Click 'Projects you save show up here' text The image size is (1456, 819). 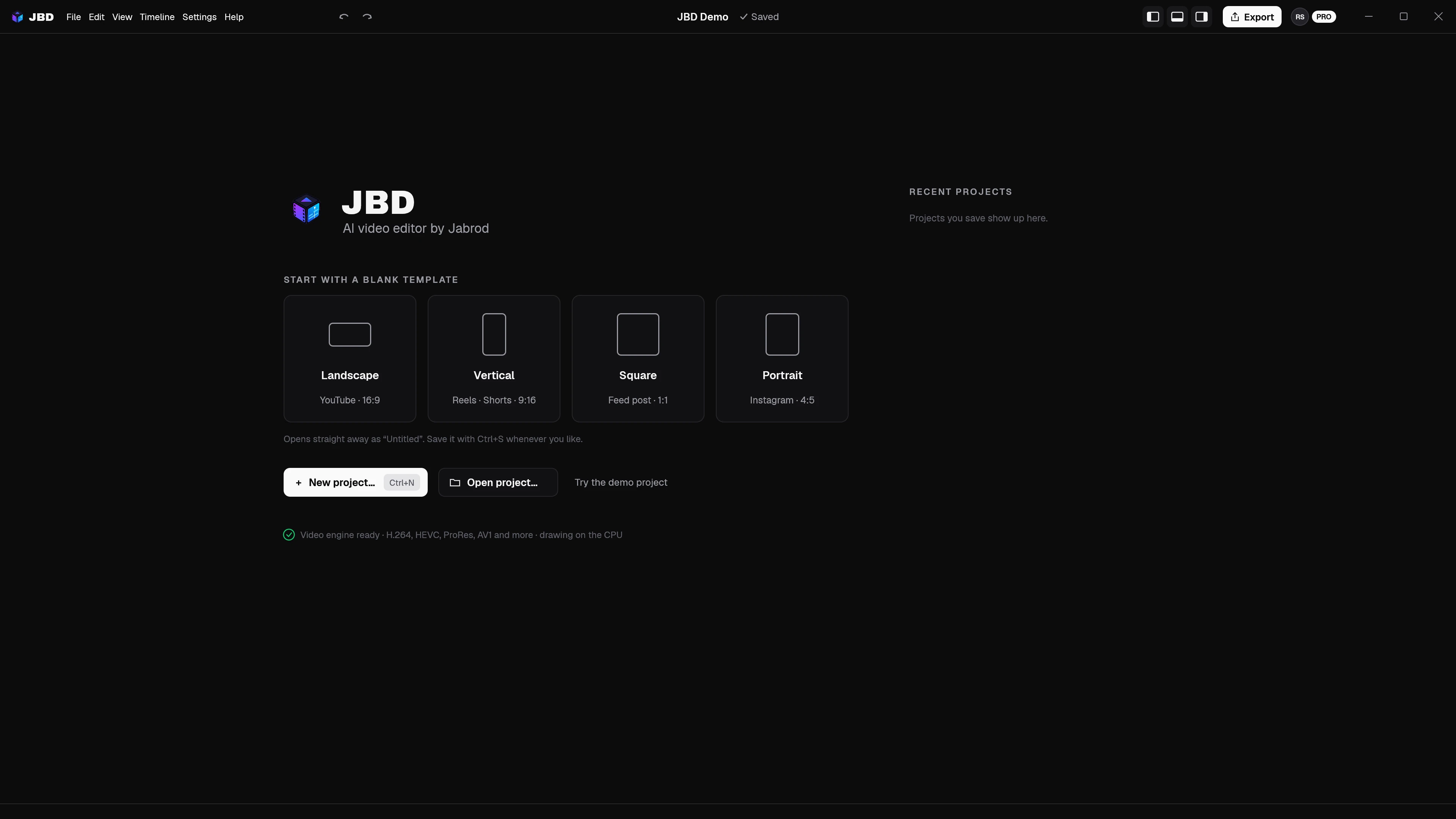978,218
